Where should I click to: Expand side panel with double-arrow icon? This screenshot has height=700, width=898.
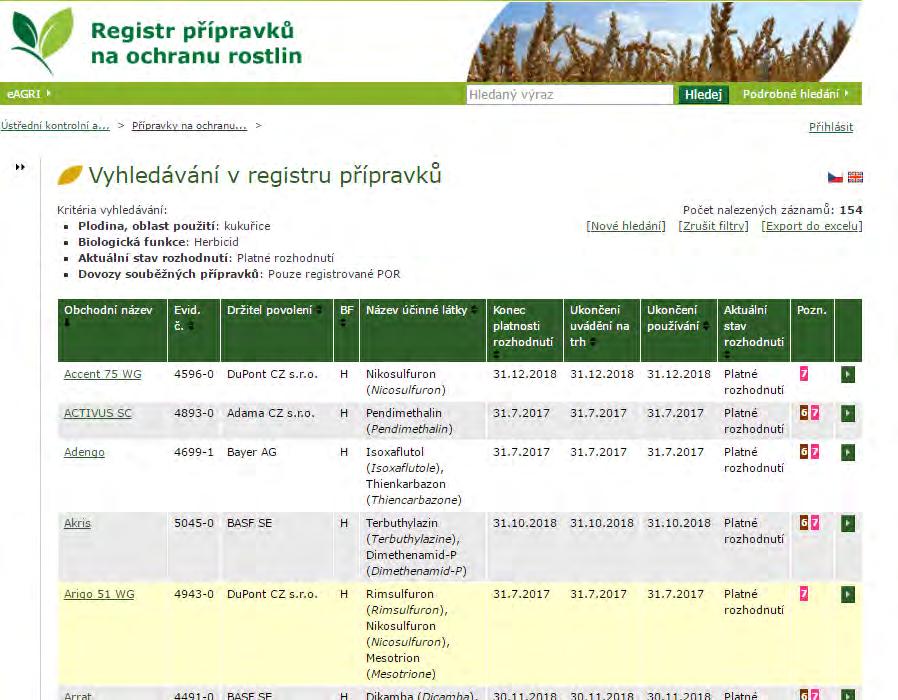(20, 167)
